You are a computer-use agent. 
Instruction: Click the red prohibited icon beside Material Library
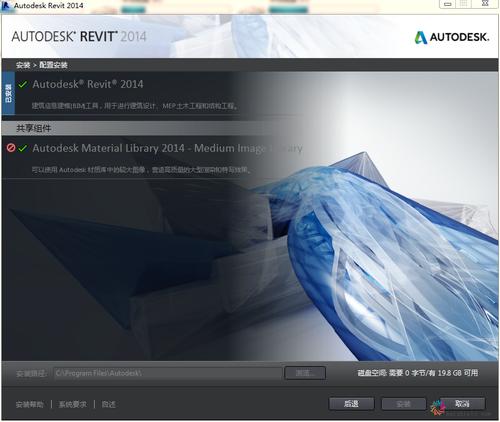[11, 148]
